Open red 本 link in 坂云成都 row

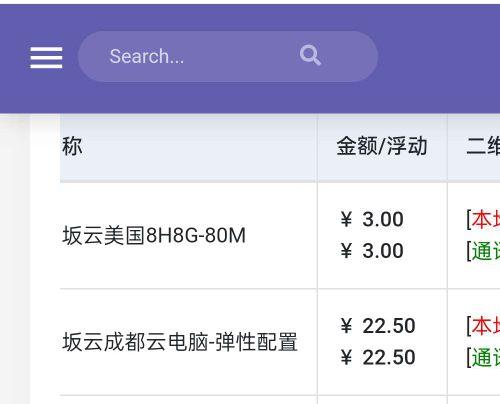[x=485, y=326]
